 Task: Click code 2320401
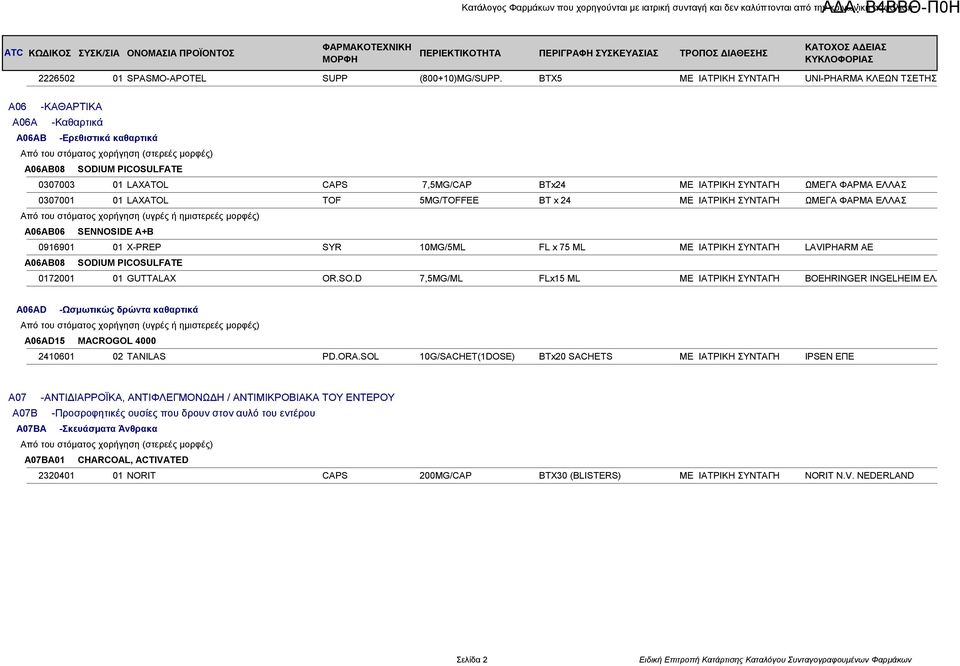56,476
